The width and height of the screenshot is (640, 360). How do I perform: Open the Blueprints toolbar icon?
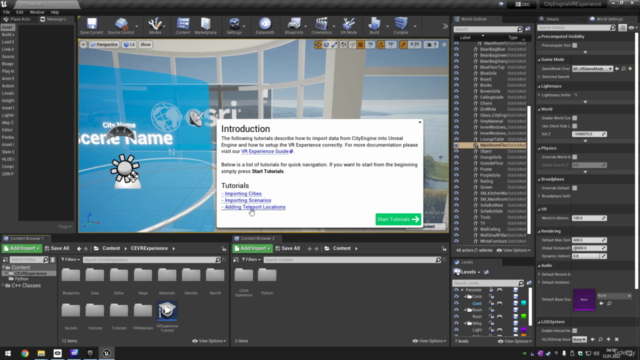click(294, 26)
